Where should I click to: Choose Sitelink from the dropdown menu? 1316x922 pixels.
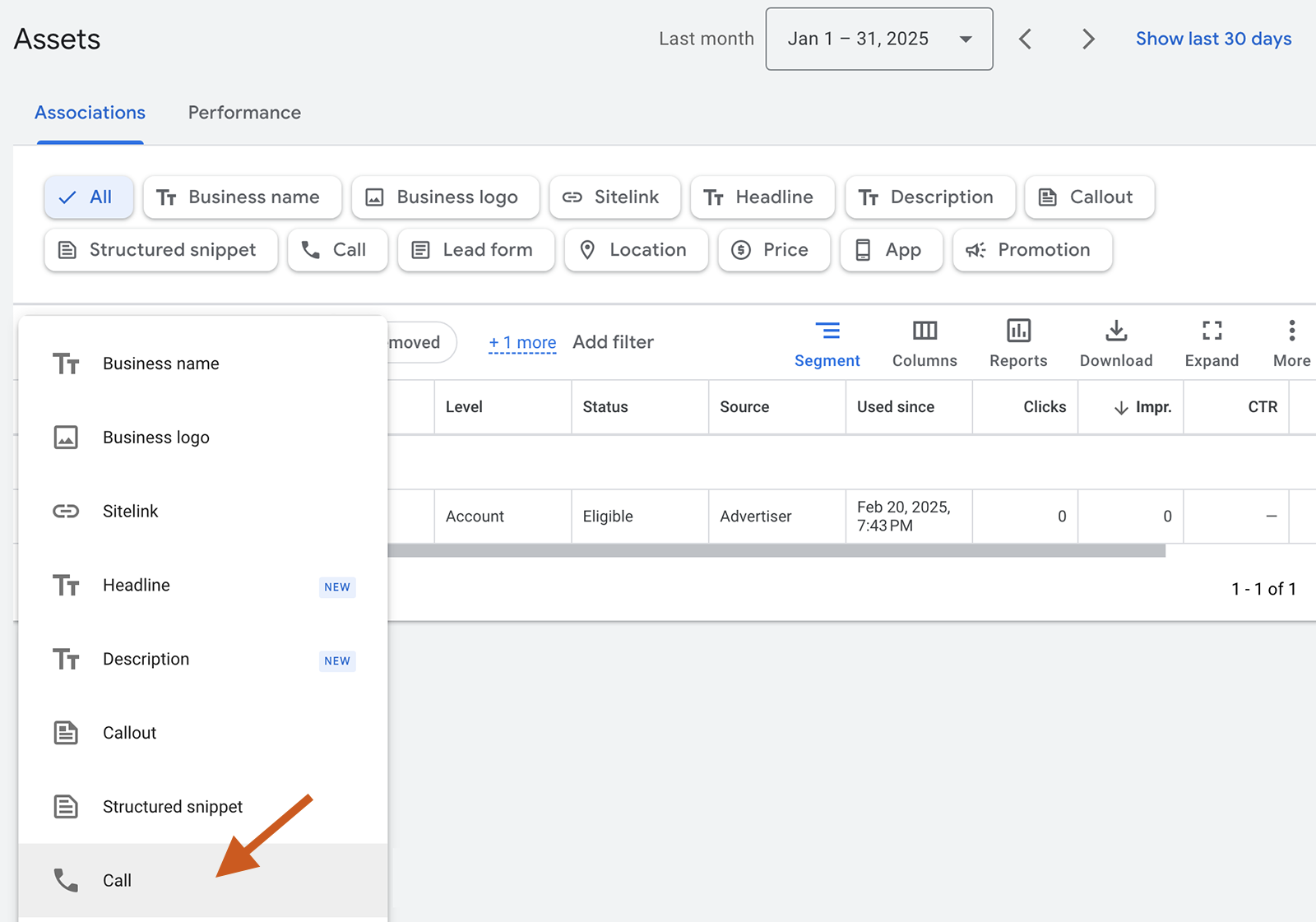203,512
